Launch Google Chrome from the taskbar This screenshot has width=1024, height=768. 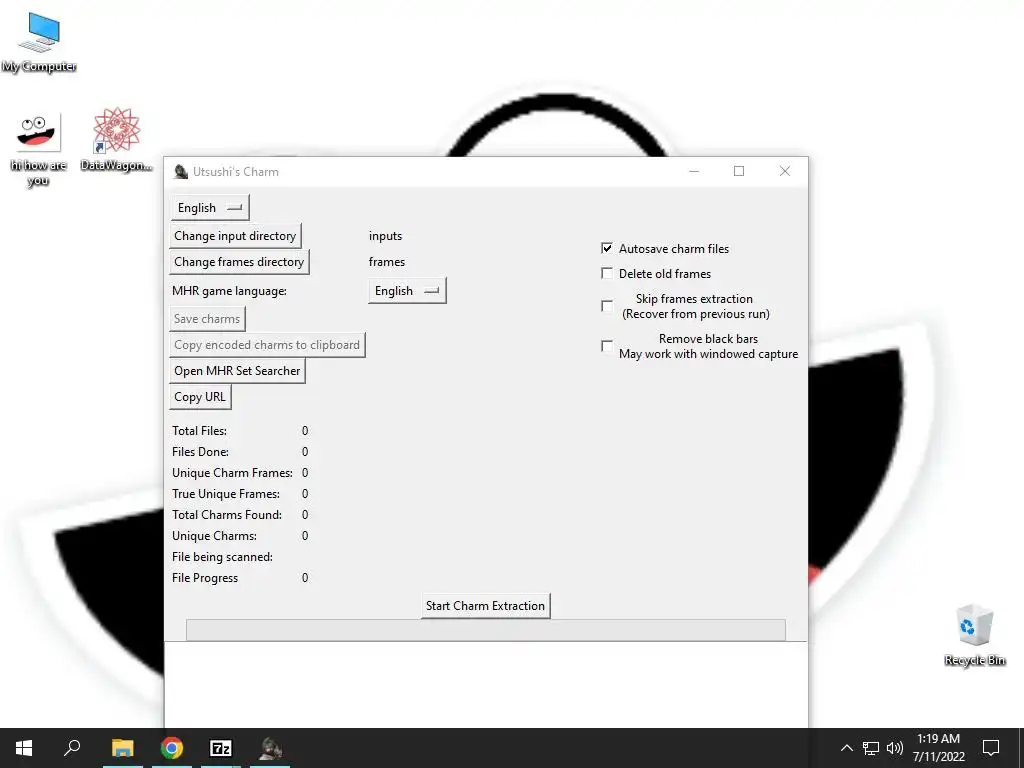click(172, 748)
